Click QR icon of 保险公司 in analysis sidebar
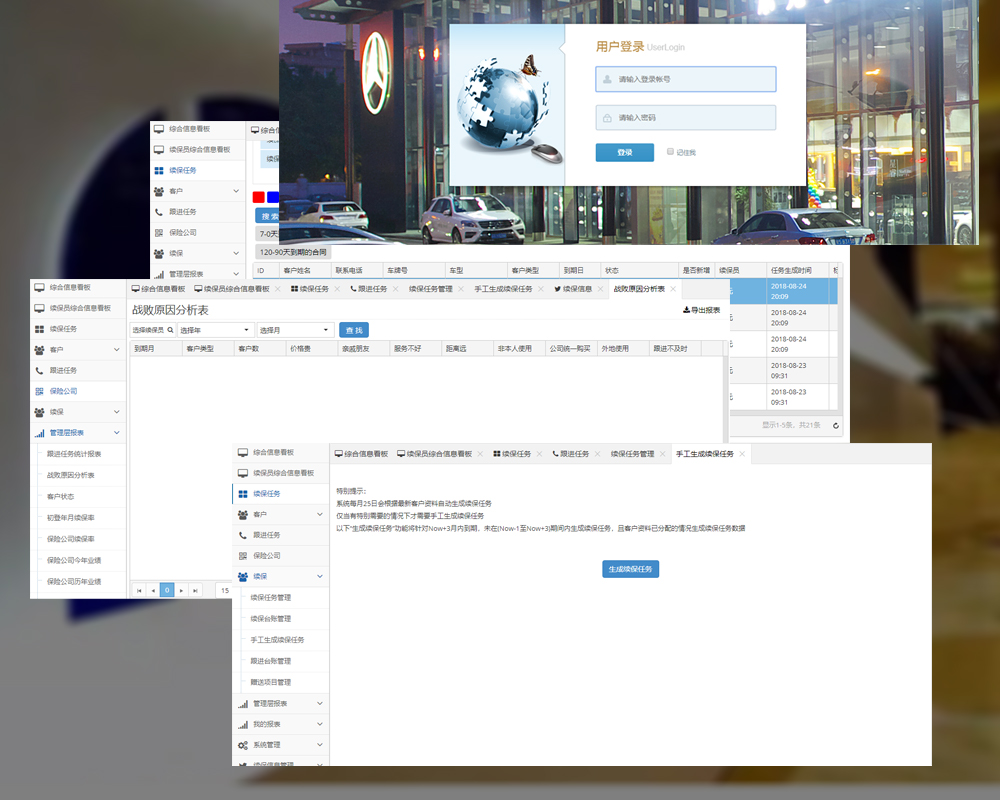1000x800 pixels. (x=40, y=391)
